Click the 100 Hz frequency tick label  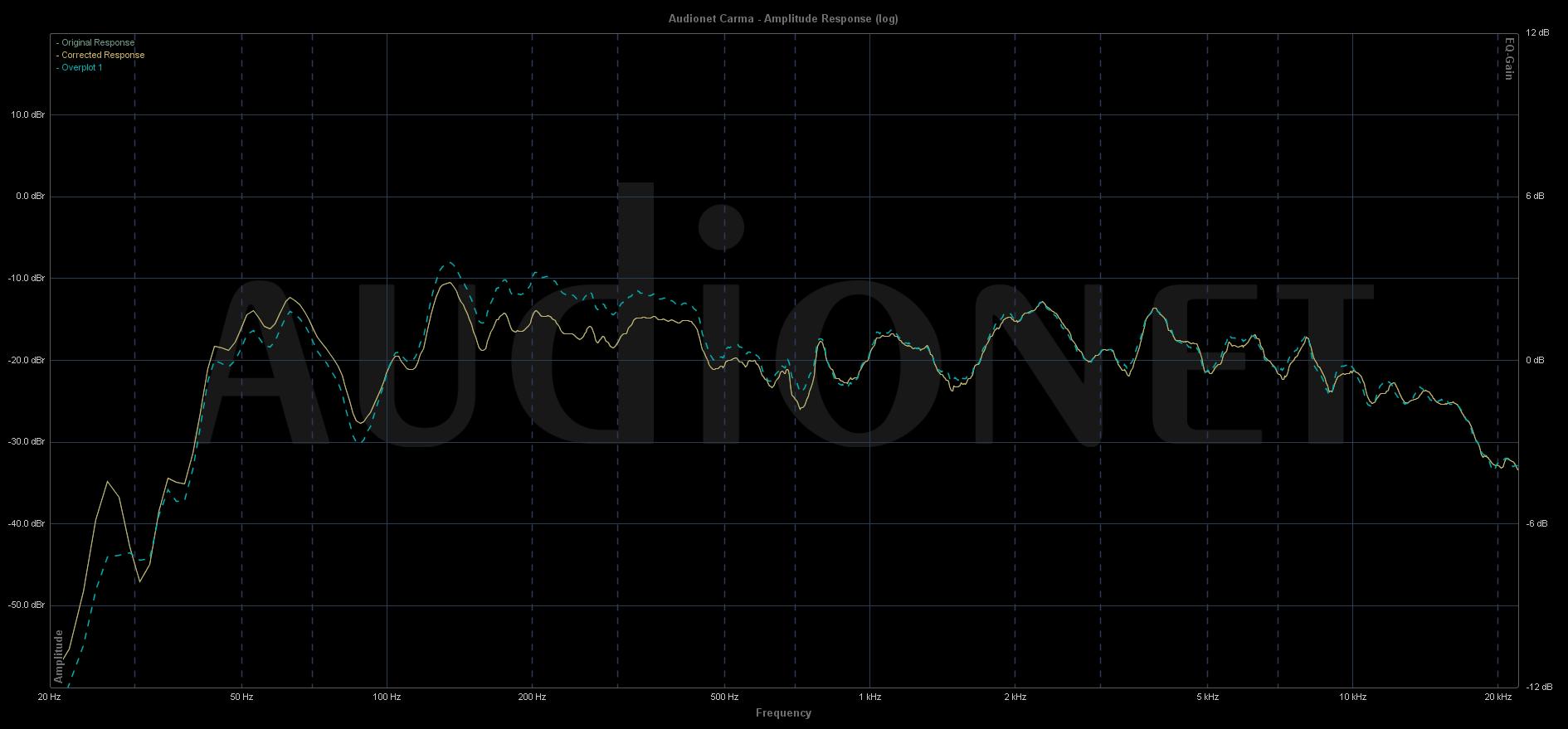coord(387,697)
